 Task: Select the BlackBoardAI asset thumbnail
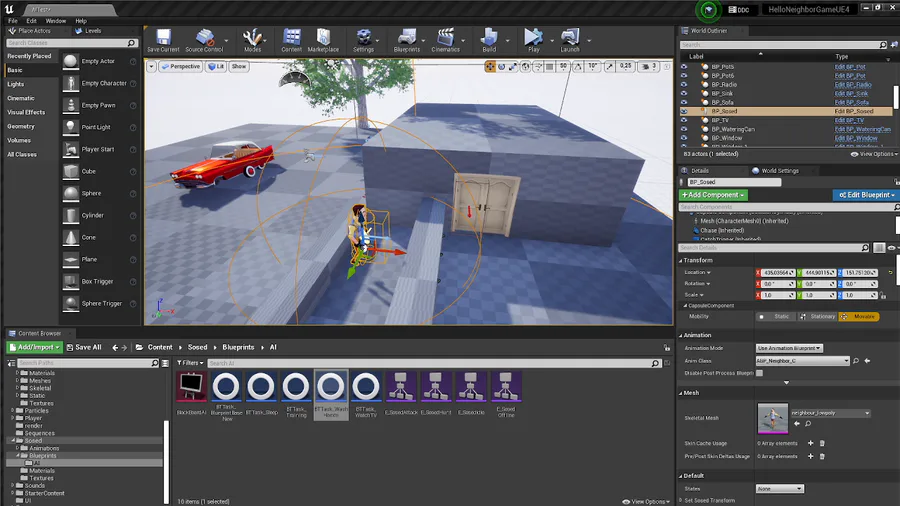(191, 387)
